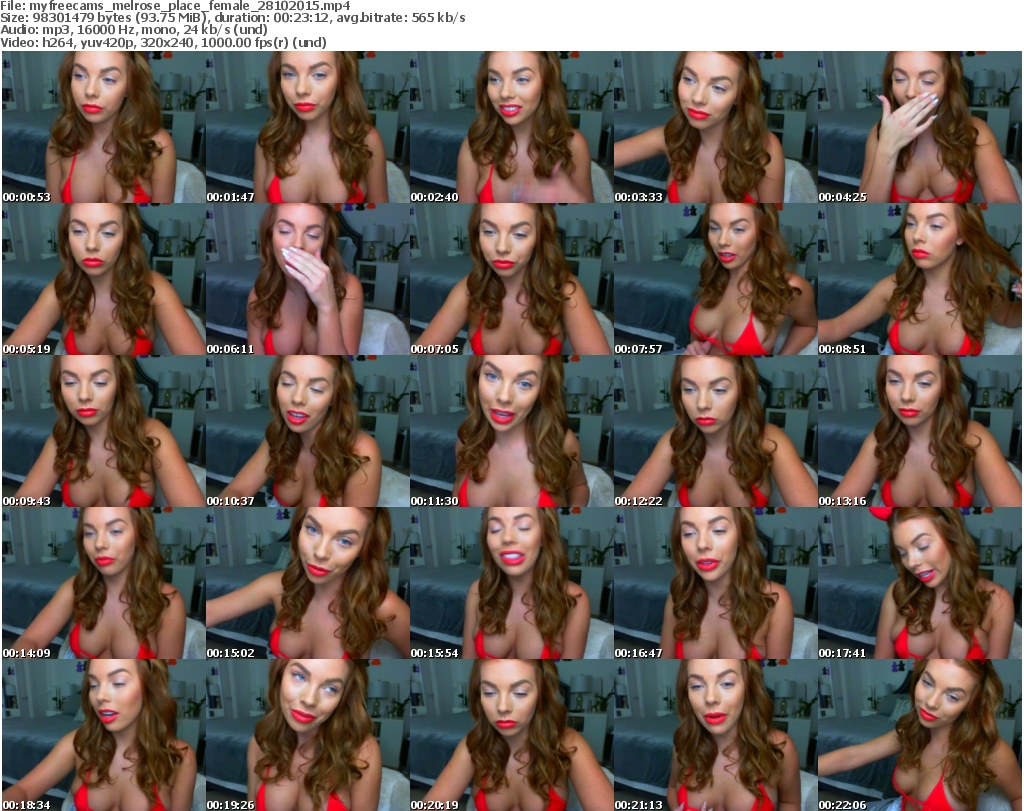Select the thumbnail stamped 00:07:05

pyautogui.click(x=511, y=279)
